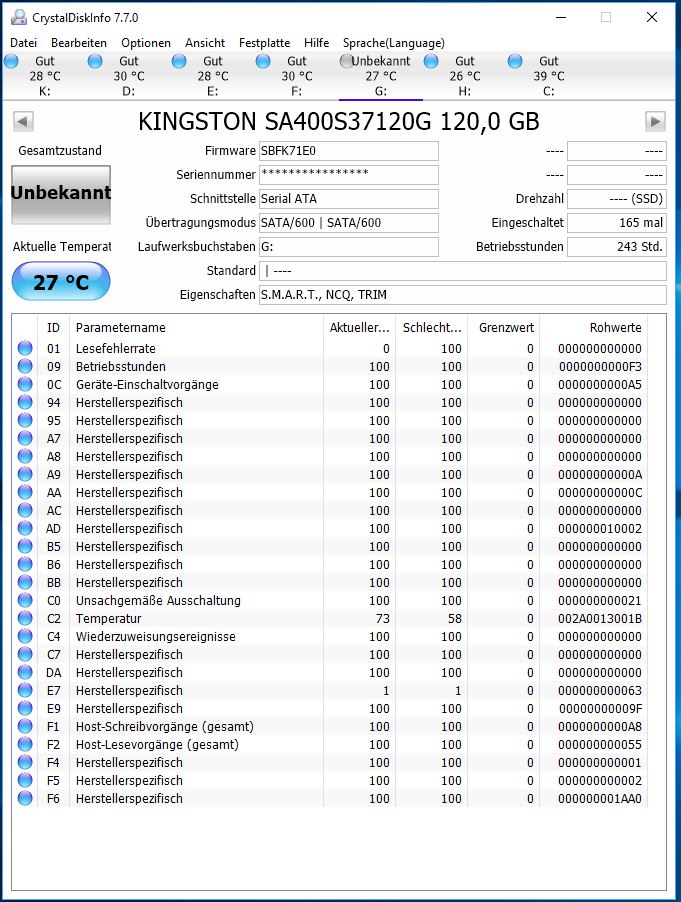Click status icon of row ID DA
681x902 pixels.
[25, 672]
